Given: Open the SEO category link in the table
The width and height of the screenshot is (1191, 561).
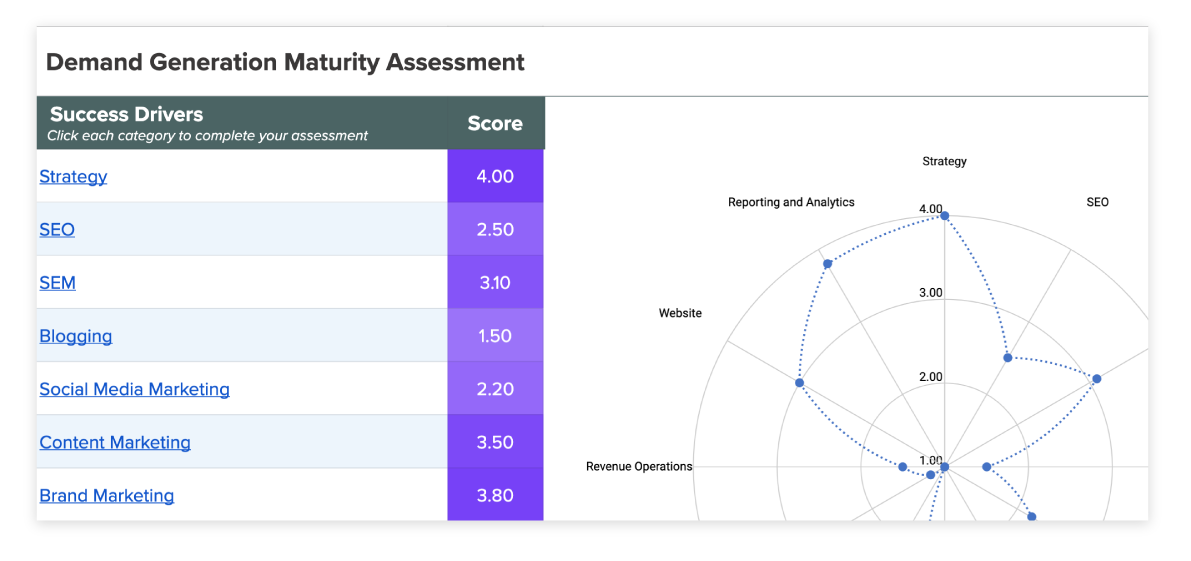Looking at the screenshot, I should click(57, 230).
